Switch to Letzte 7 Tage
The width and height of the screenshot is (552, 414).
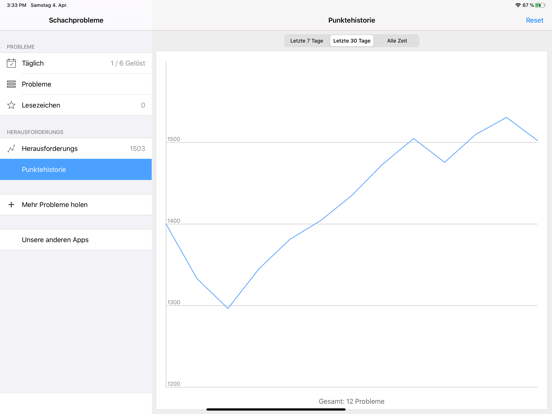(x=307, y=41)
